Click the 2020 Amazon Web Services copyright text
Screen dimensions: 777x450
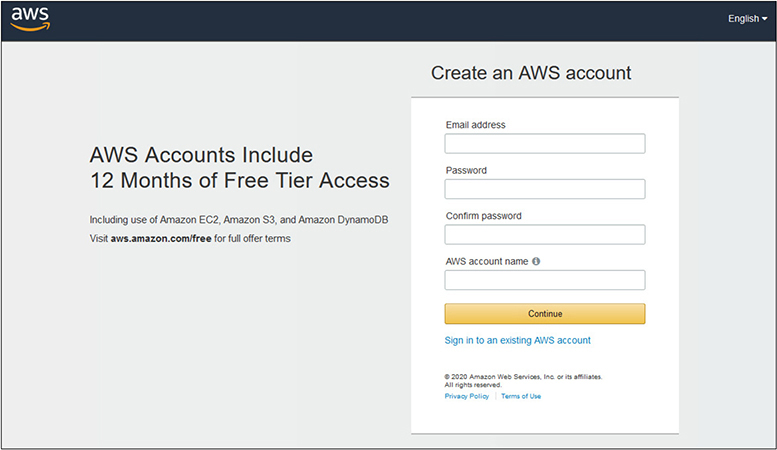tap(523, 377)
